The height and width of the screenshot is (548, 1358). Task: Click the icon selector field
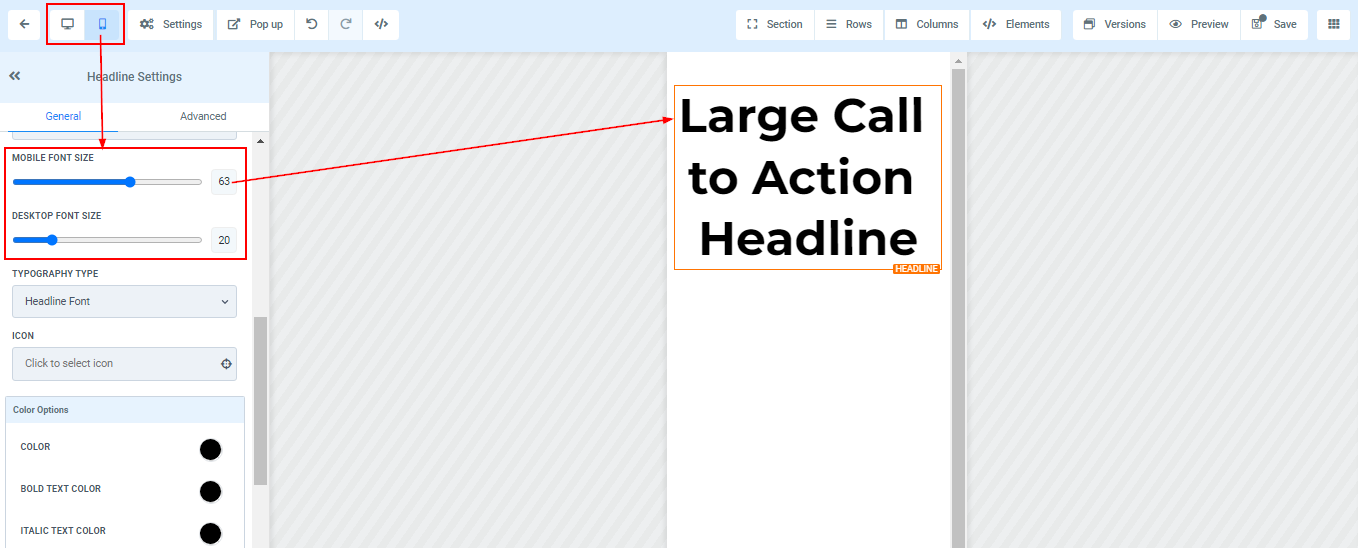point(124,363)
